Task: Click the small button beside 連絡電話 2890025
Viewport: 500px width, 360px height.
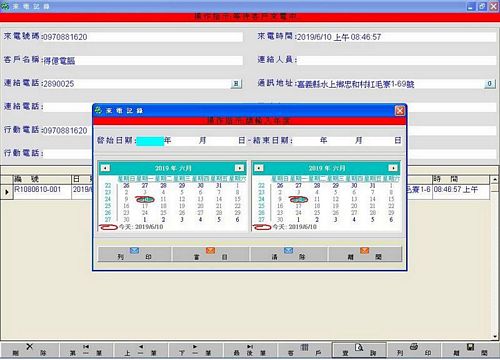Action: click(236, 84)
